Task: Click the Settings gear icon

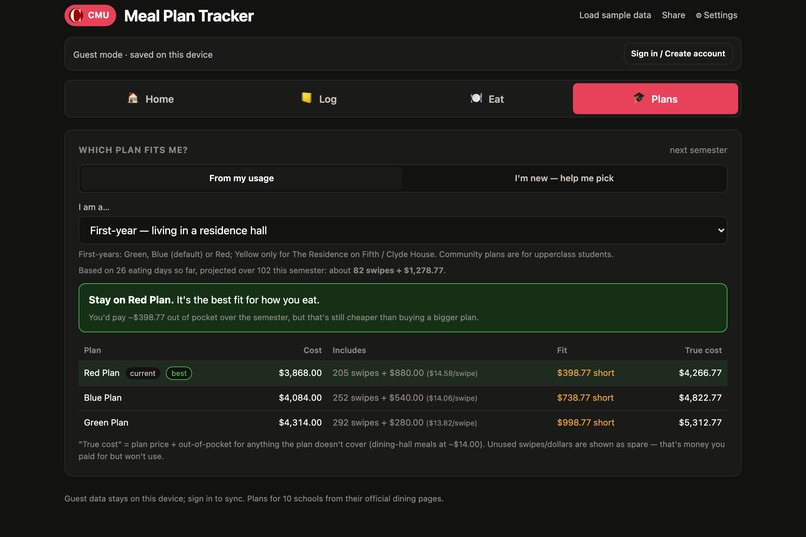Action: [x=699, y=15]
